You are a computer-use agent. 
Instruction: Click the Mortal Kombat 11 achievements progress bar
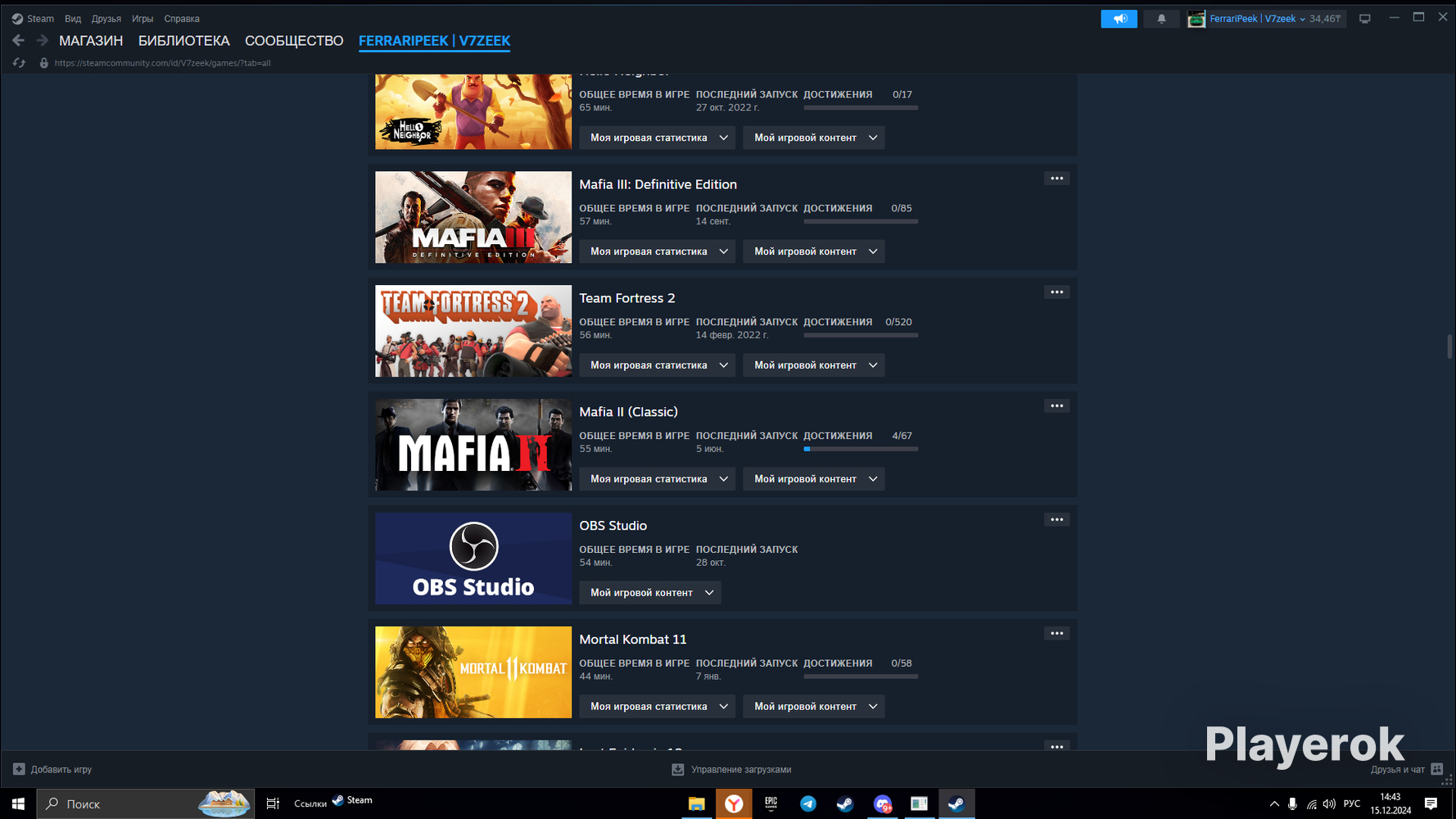click(x=861, y=676)
